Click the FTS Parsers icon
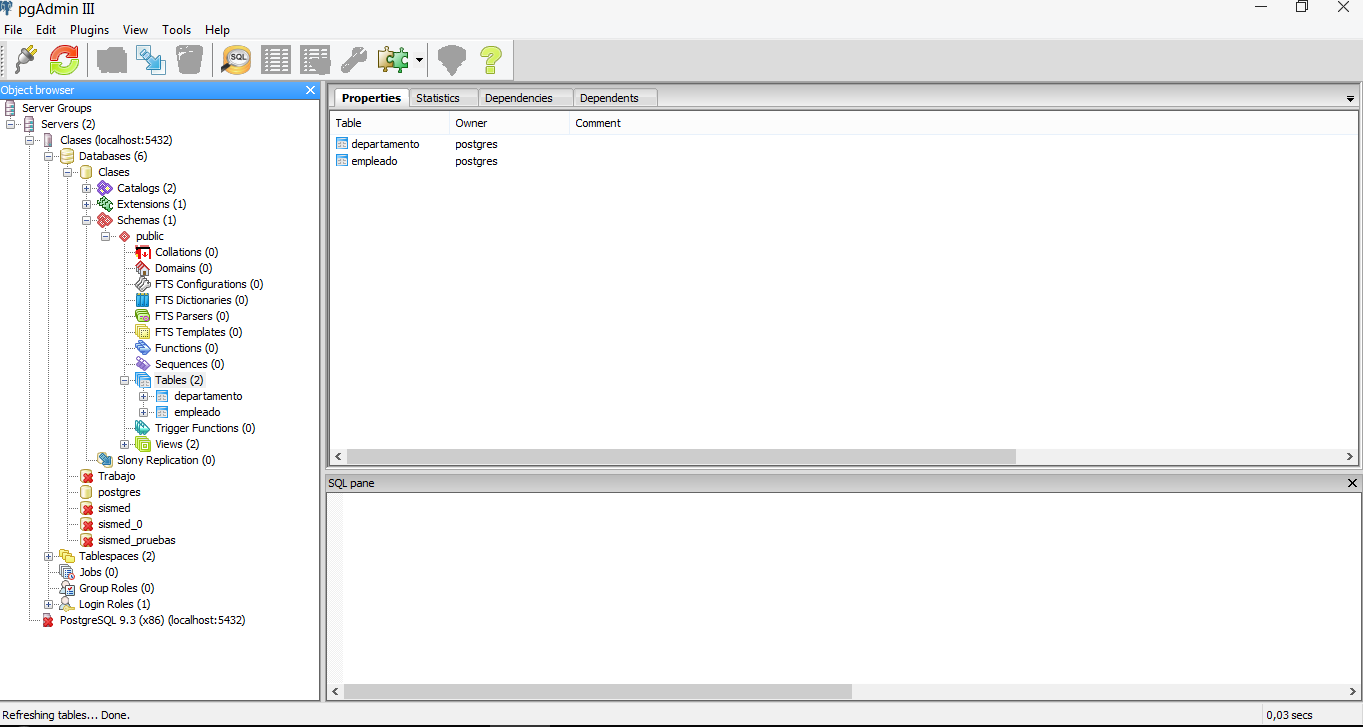 pyautogui.click(x=143, y=316)
